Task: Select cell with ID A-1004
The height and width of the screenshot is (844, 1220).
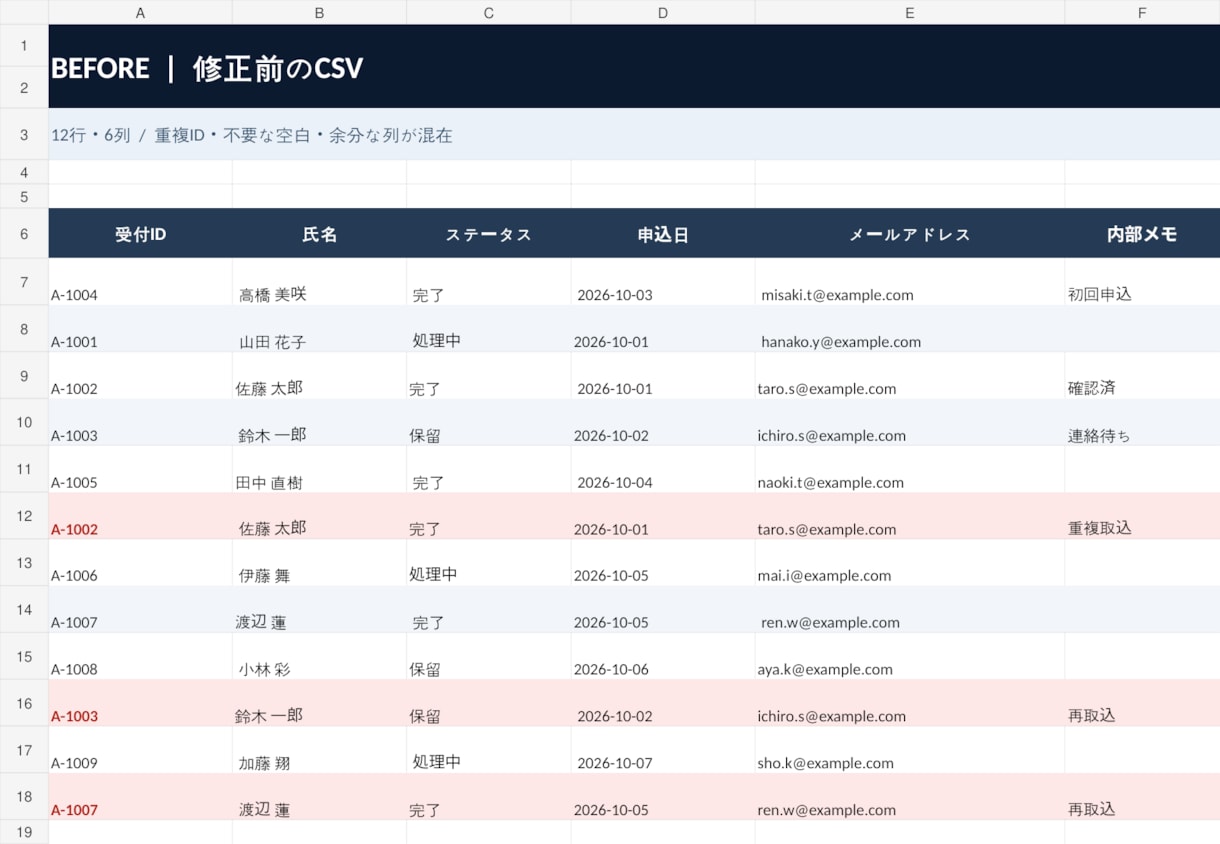Action: 140,282
